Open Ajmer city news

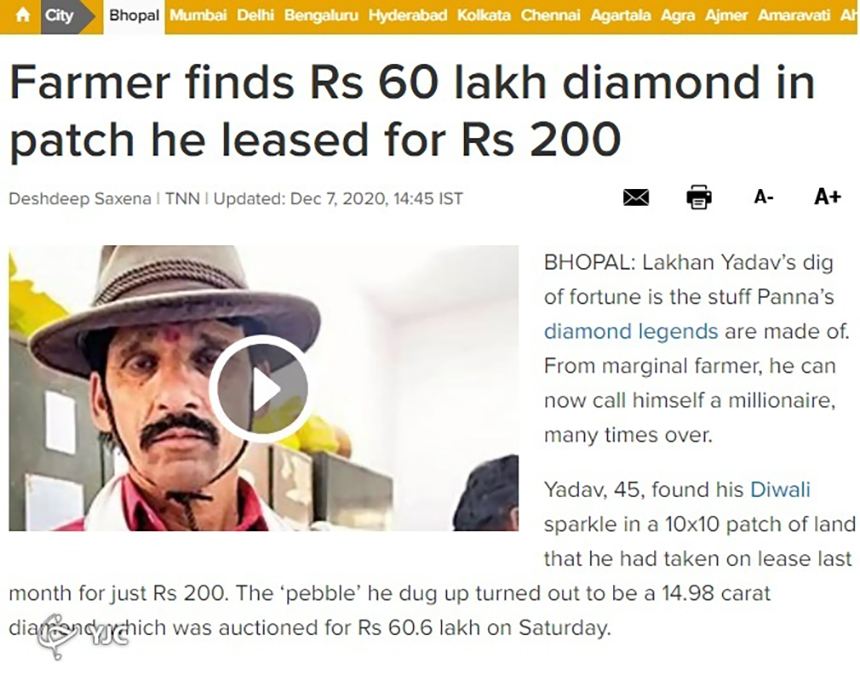click(726, 16)
